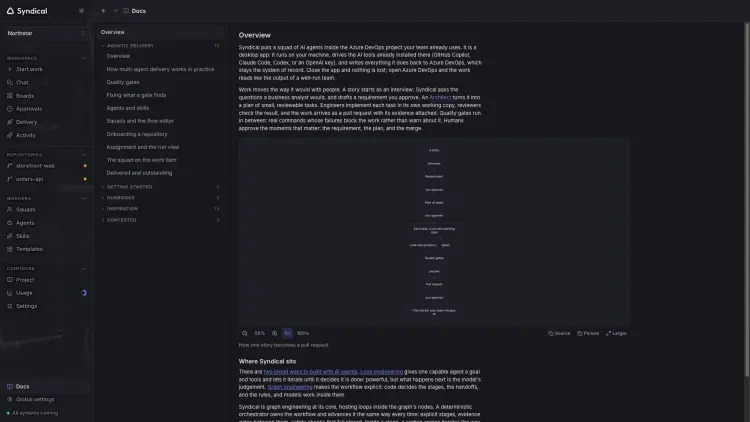
Task: Expand the Inspiration docs section
Action: point(160,209)
